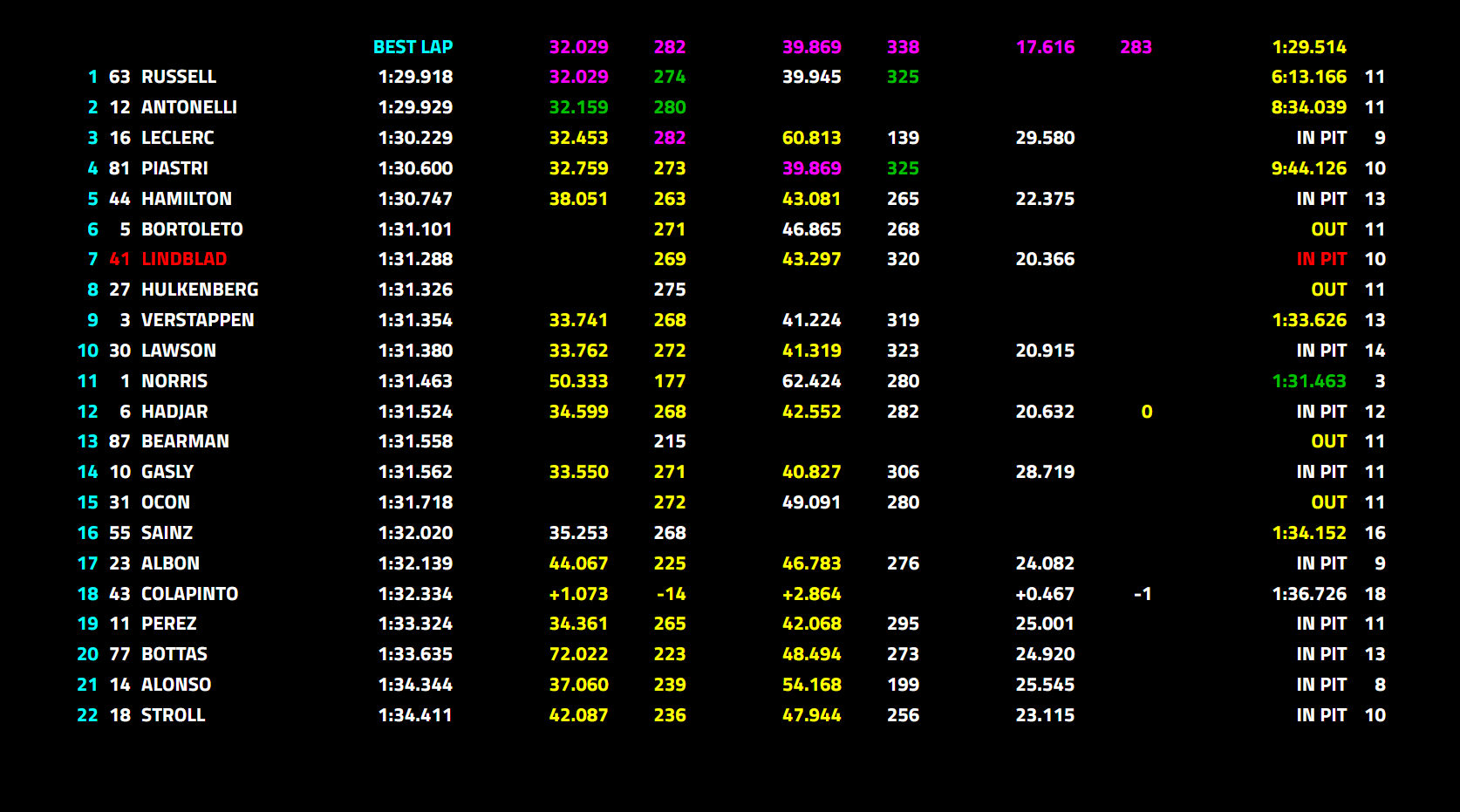Click Hadjar's yellow 0 speed value

coord(1146,412)
